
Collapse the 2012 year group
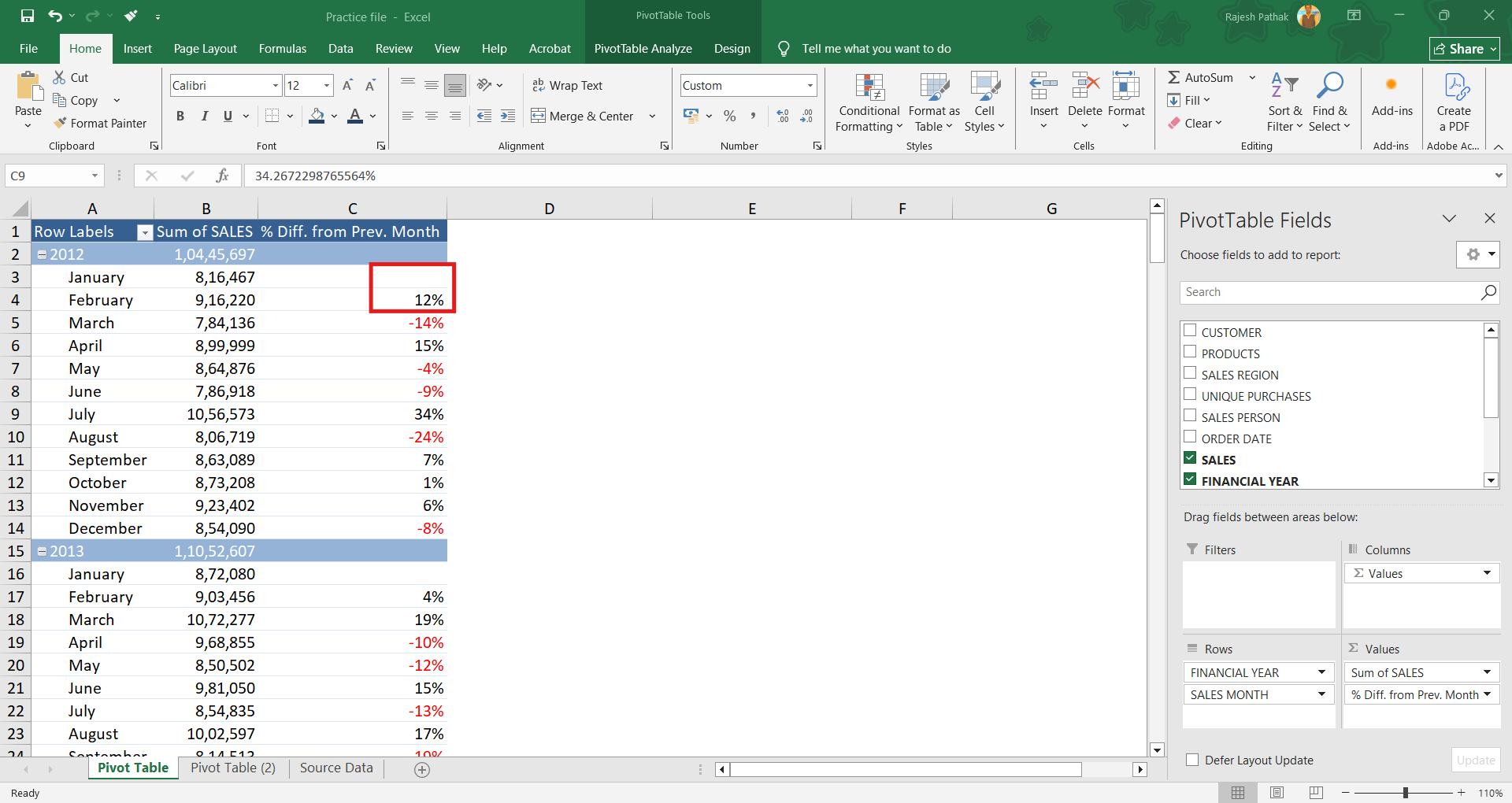tap(43, 254)
